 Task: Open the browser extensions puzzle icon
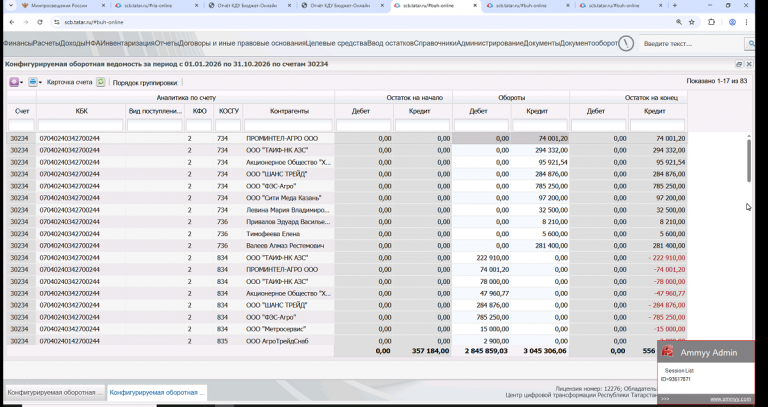tap(712, 22)
